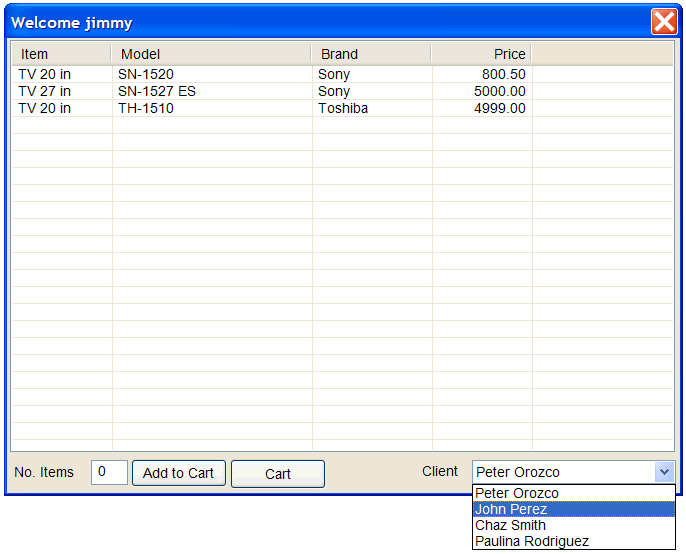
Task: Open the Client dropdown arrow
Action: tap(664, 472)
